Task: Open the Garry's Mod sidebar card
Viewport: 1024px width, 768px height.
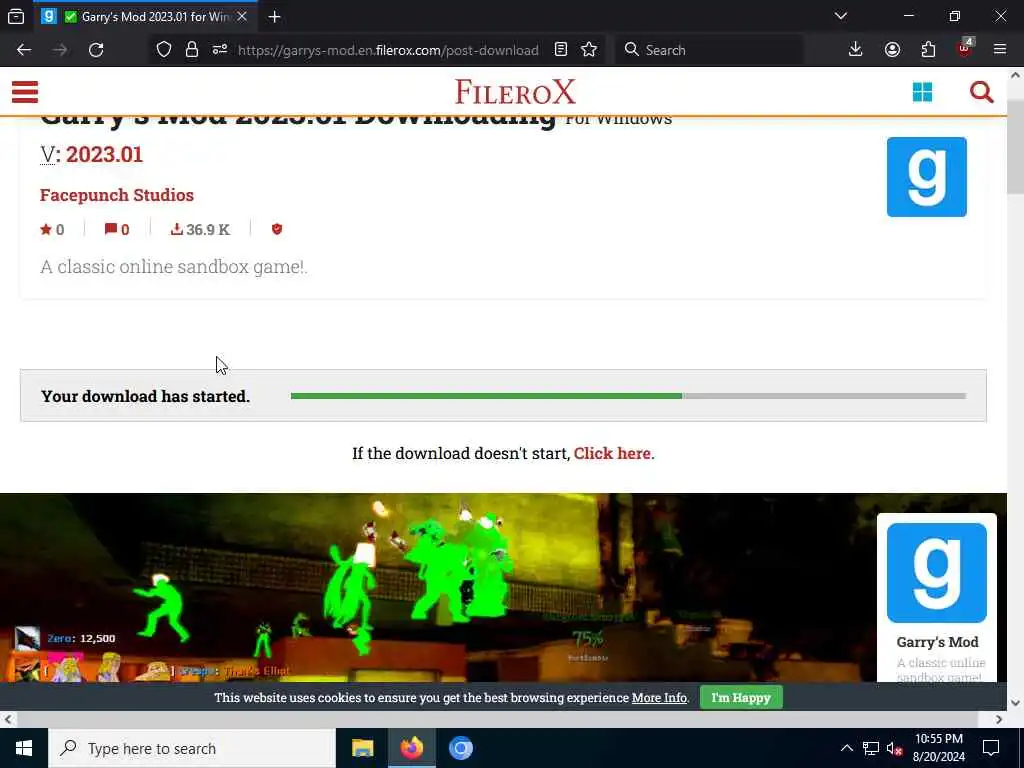Action: 937,598
